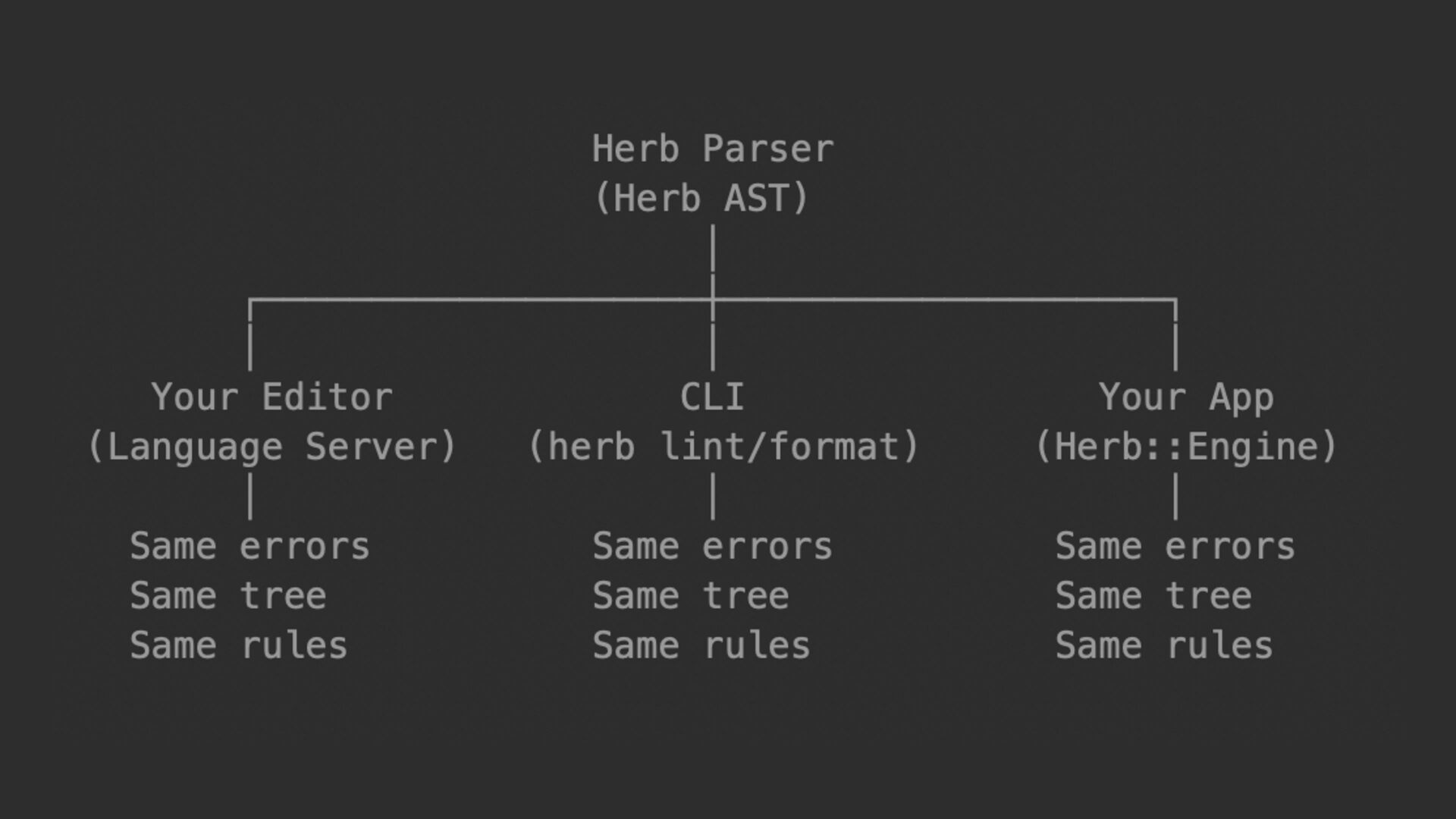Click the "(Herb AST)" label
This screenshot has width=1456, height=819.
pos(701,199)
